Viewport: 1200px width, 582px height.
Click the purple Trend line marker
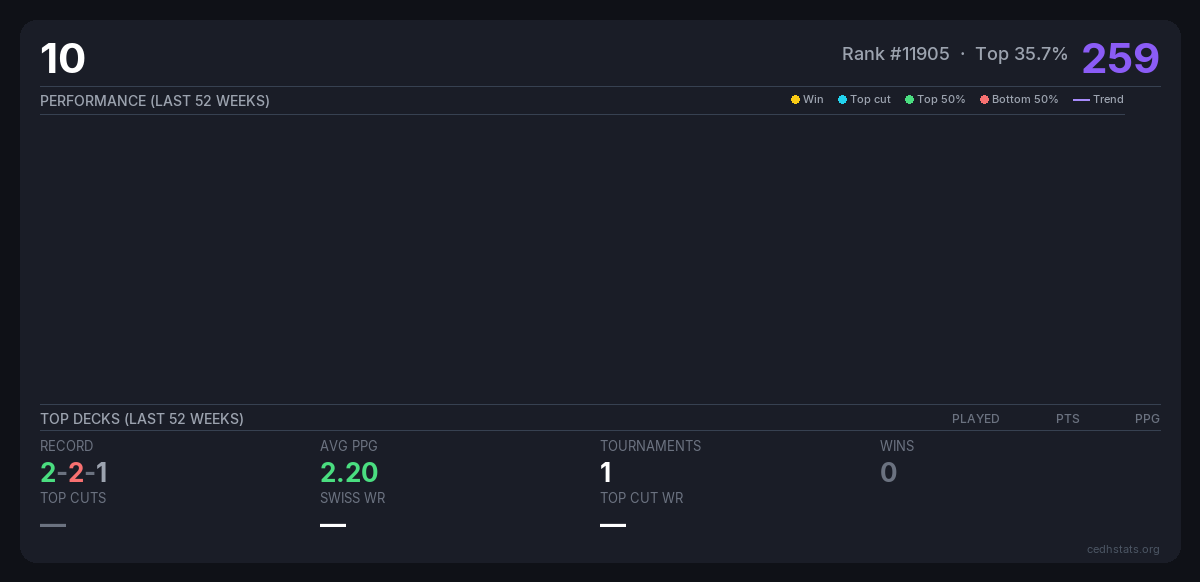coord(1081,100)
